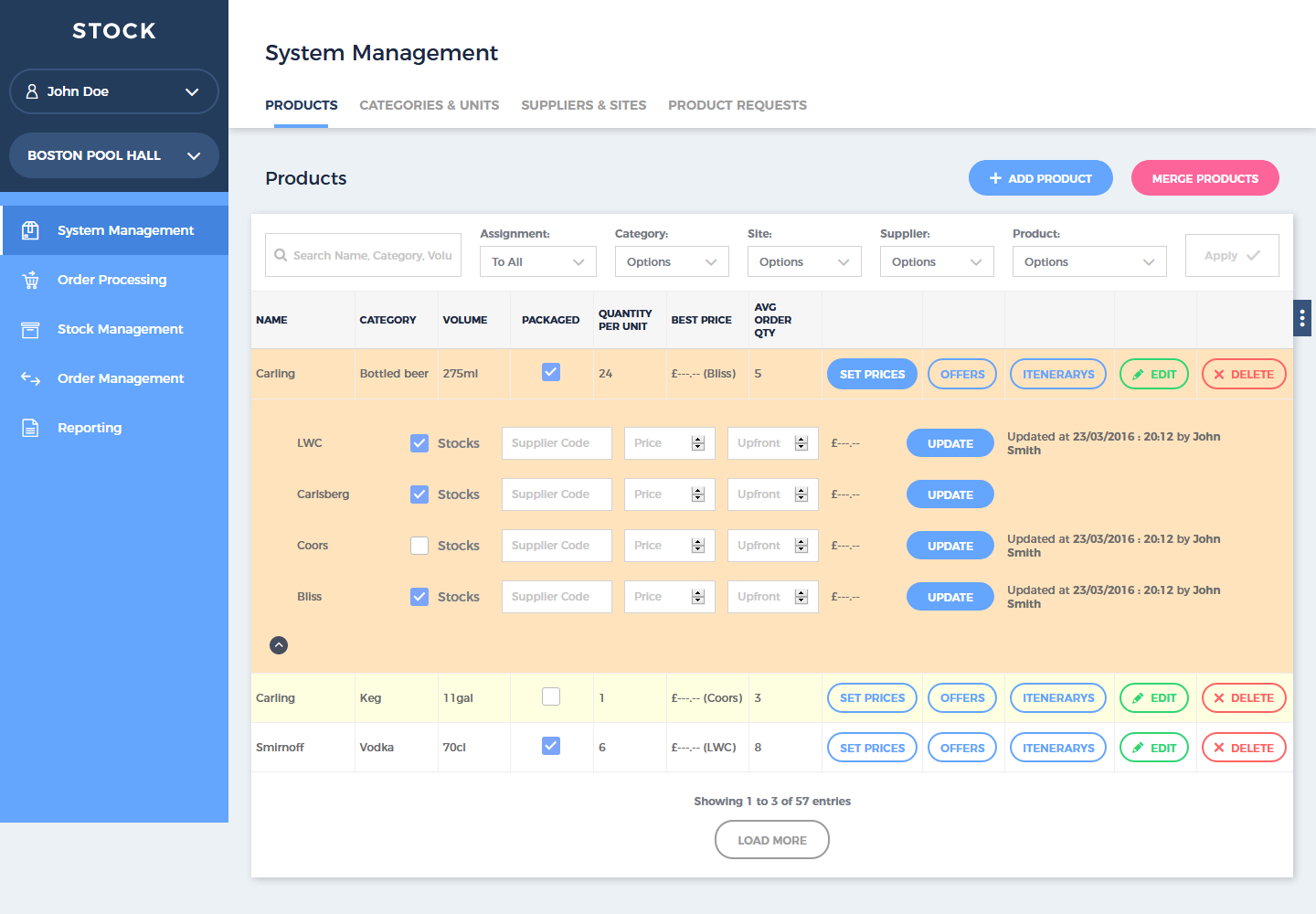Click the LWC Price stepper arrows

698,443
